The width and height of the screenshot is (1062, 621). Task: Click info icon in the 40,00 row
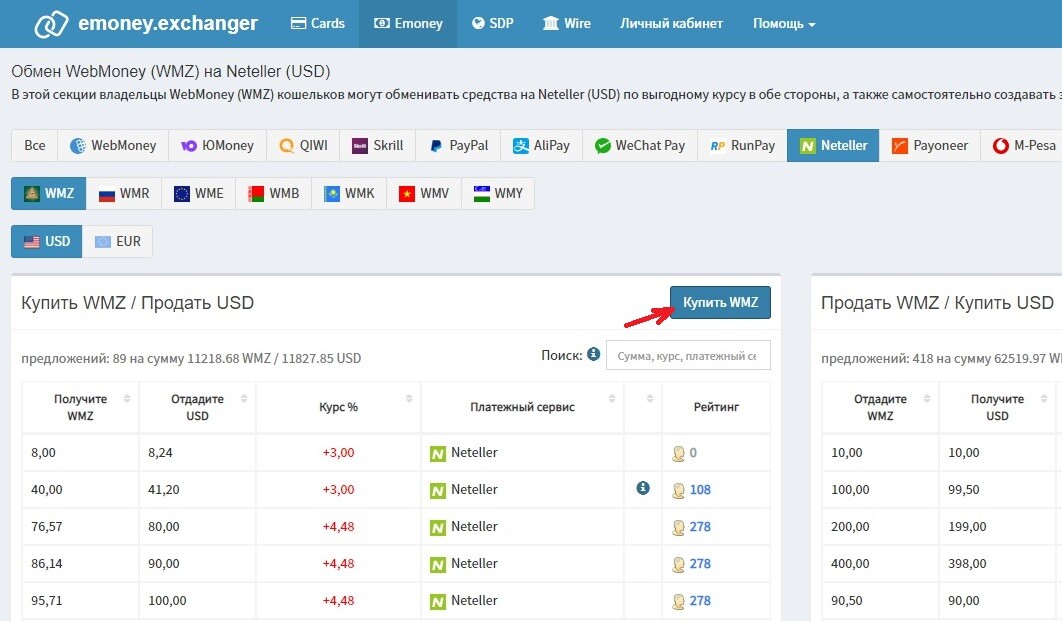coord(643,488)
